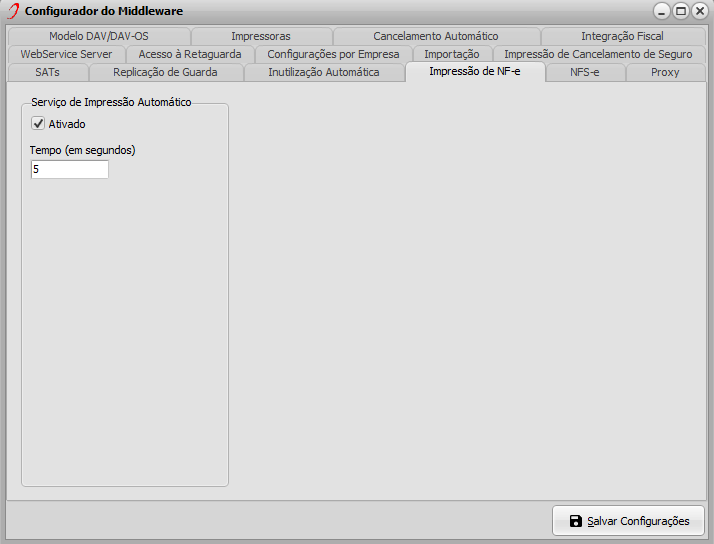
Task: Open Impressão de Cancelamento de Seguro tab
Action: 598,54
